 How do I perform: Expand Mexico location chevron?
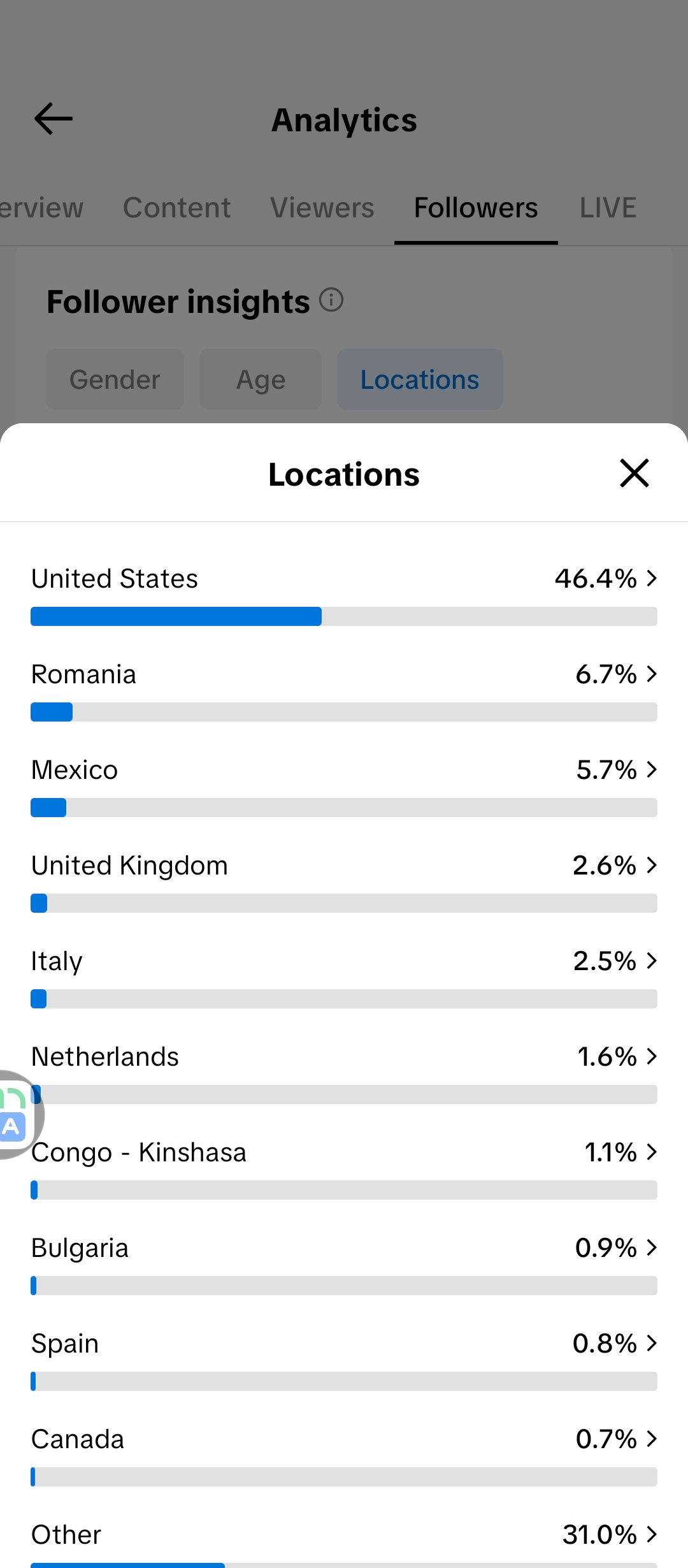click(x=652, y=769)
